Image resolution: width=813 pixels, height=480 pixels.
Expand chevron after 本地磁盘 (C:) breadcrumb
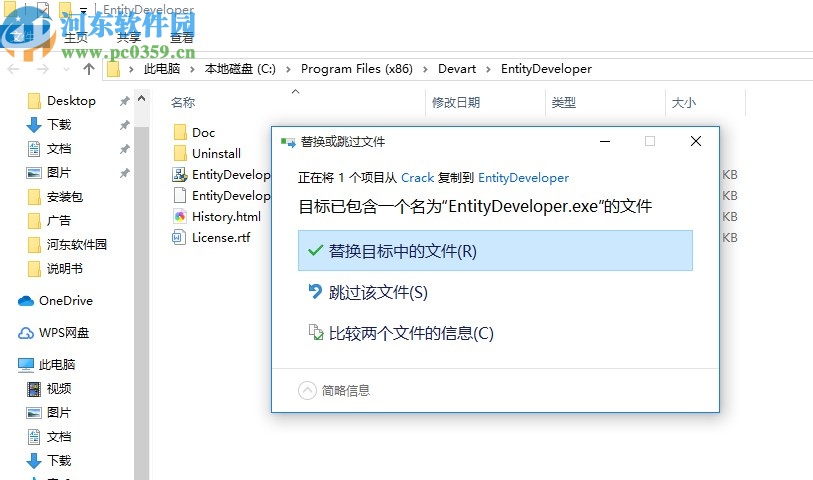(x=288, y=69)
